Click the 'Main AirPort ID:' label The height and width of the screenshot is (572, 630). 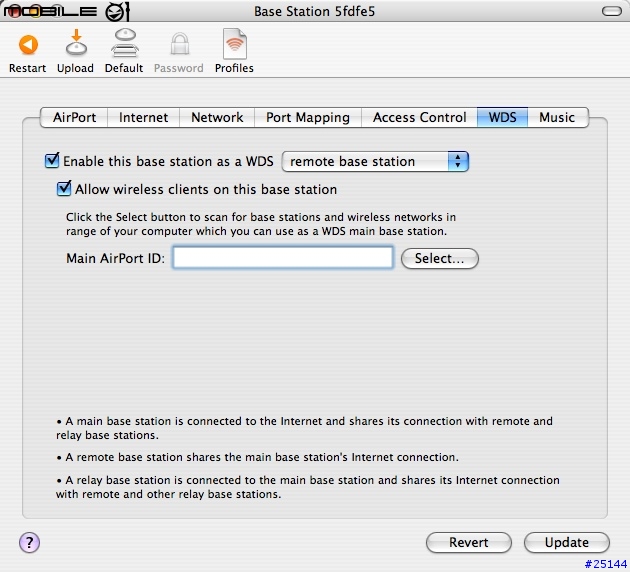(115, 258)
